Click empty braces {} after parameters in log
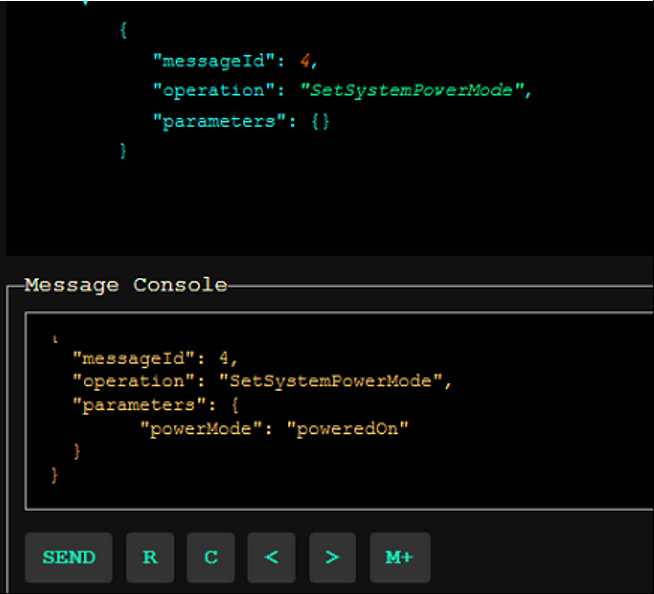The height and width of the screenshot is (594, 654). click(320, 122)
